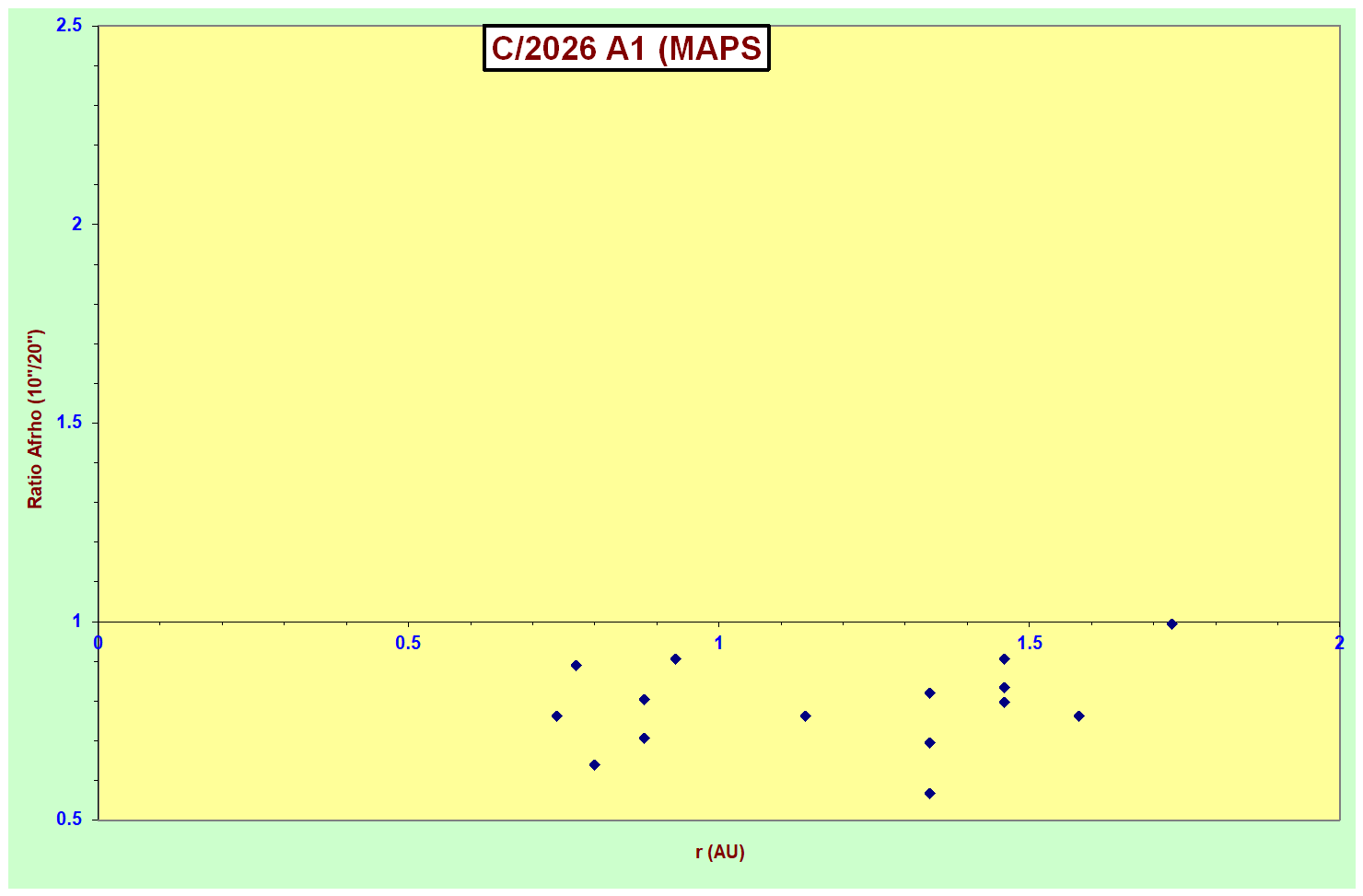
Task: Select the r (AU) horizontal axis title
Action: pyautogui.click(x=719, y=852)
